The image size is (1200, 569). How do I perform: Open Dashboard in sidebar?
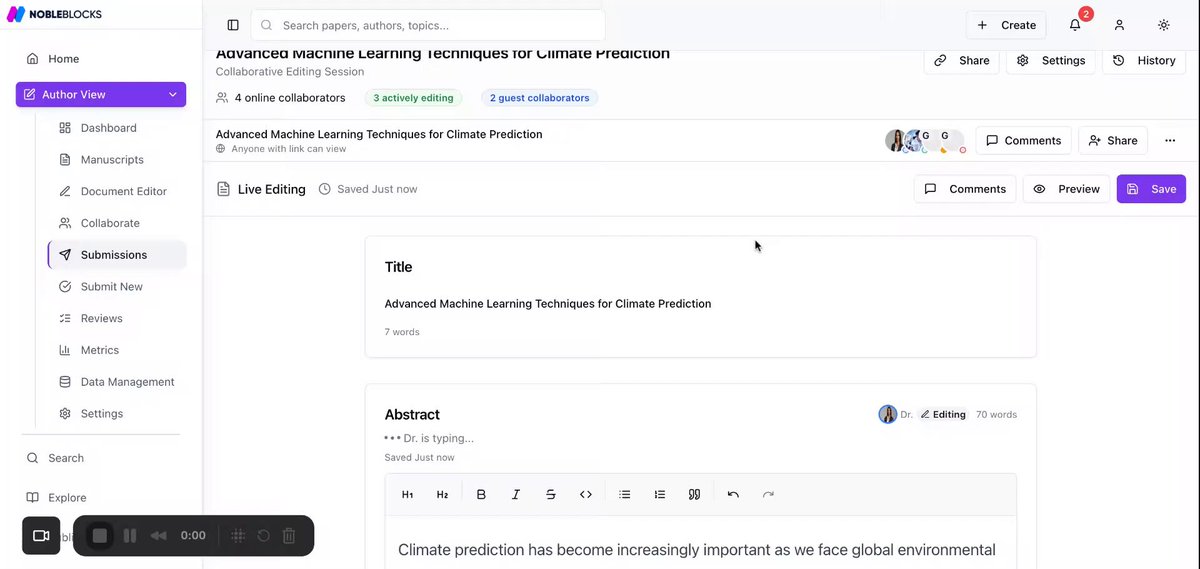pyautogui.click(x=109, y=128)
